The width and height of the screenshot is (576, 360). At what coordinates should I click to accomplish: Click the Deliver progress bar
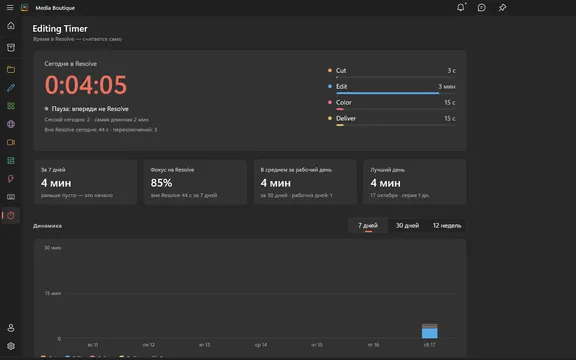[396, 125]
